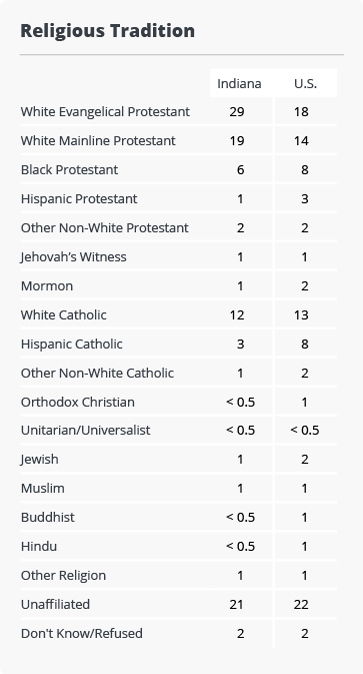
Task: Click the White Evangelical Protestant row label
Action: click(105, 112)
